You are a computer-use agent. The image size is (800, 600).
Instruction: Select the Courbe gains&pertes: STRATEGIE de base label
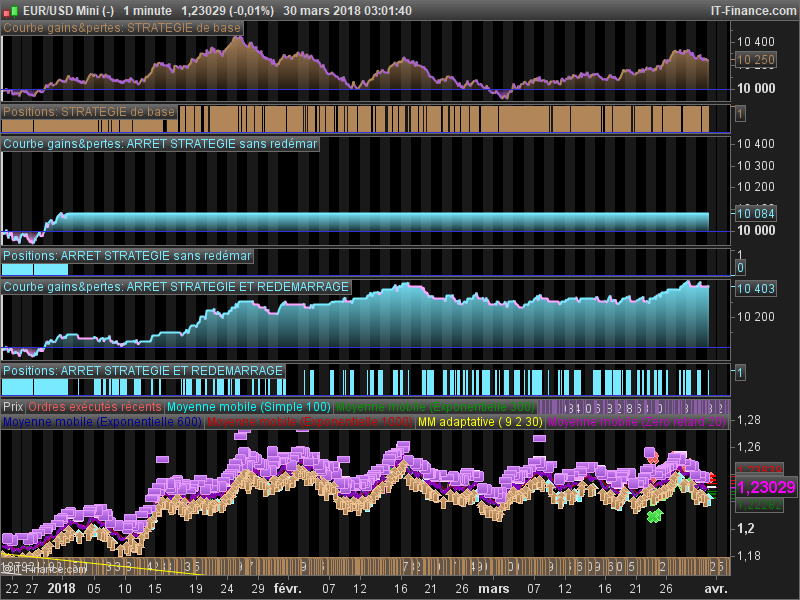(122, 28)
